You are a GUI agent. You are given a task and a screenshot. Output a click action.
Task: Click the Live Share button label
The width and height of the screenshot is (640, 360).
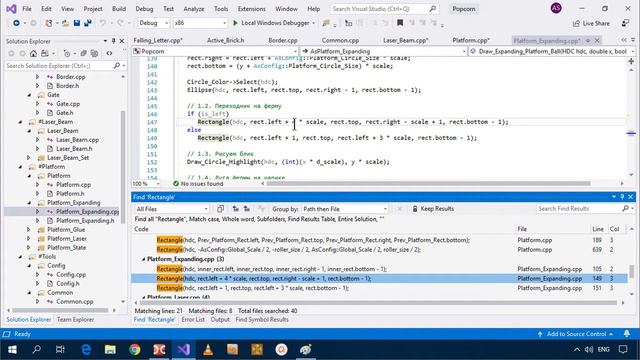click(596, 23)
